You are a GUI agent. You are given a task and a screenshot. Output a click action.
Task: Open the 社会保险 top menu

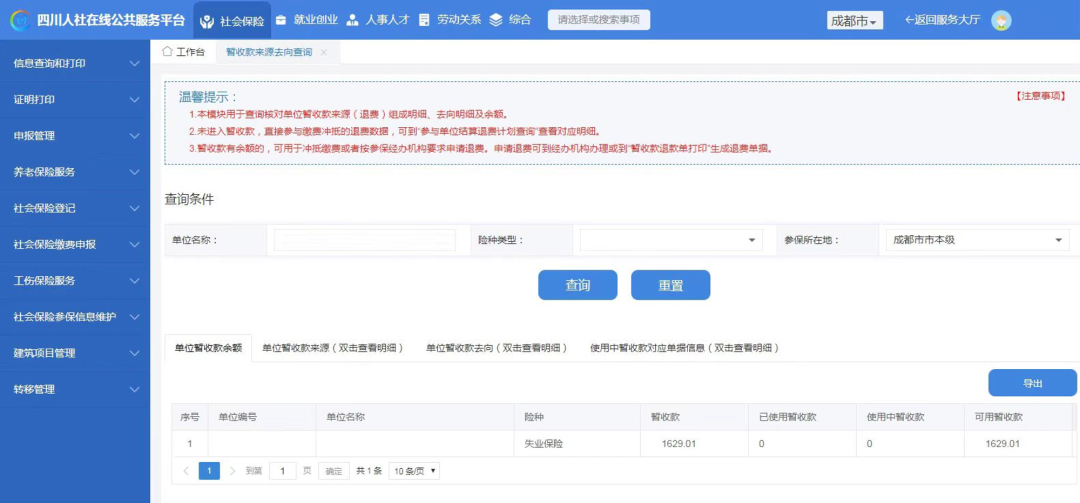pyautogui.click(x=233, y=21)
